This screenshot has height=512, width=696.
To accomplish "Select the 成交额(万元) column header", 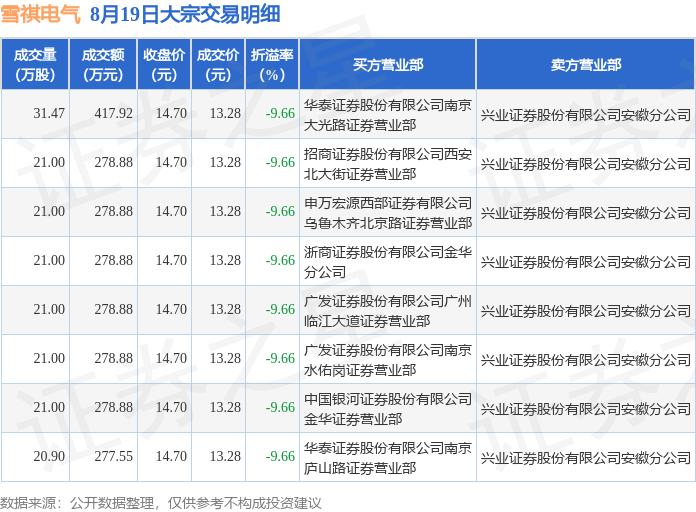I will click(x=103, y=64).
